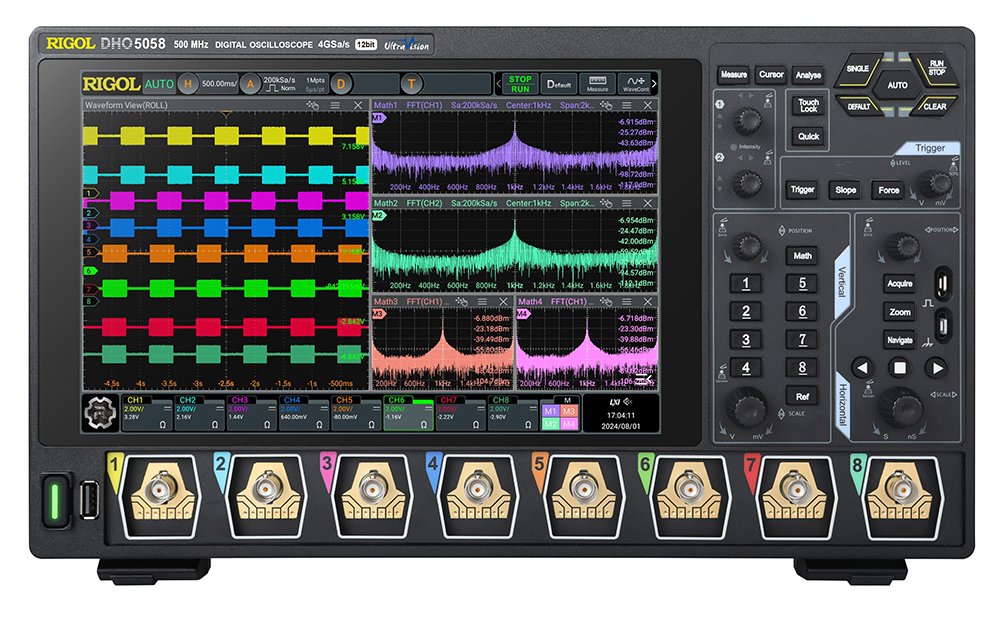Image resolution: width=1000 pixels, height=618 pixels.
Task: Click the trigger LEVEL knob
Action: (936, 184)
